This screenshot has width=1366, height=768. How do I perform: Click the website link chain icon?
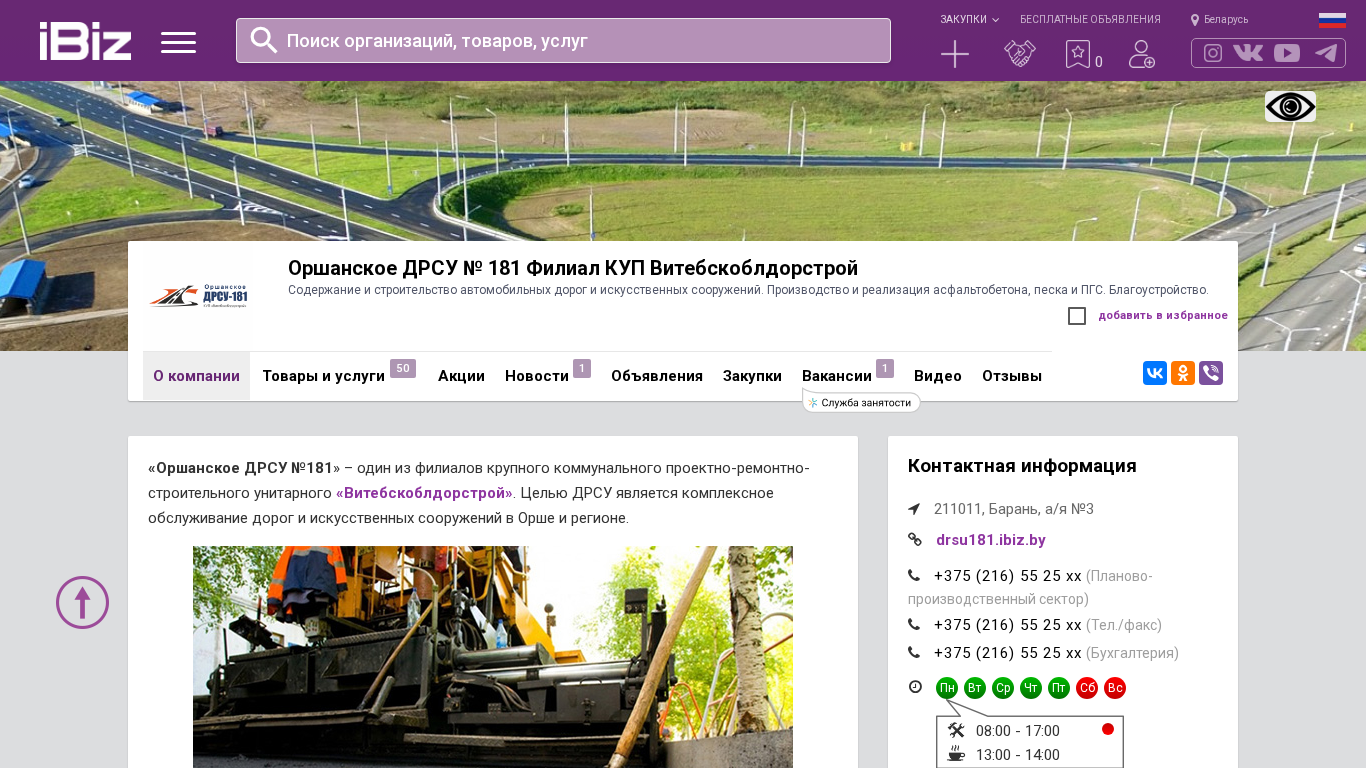point(914,540)
